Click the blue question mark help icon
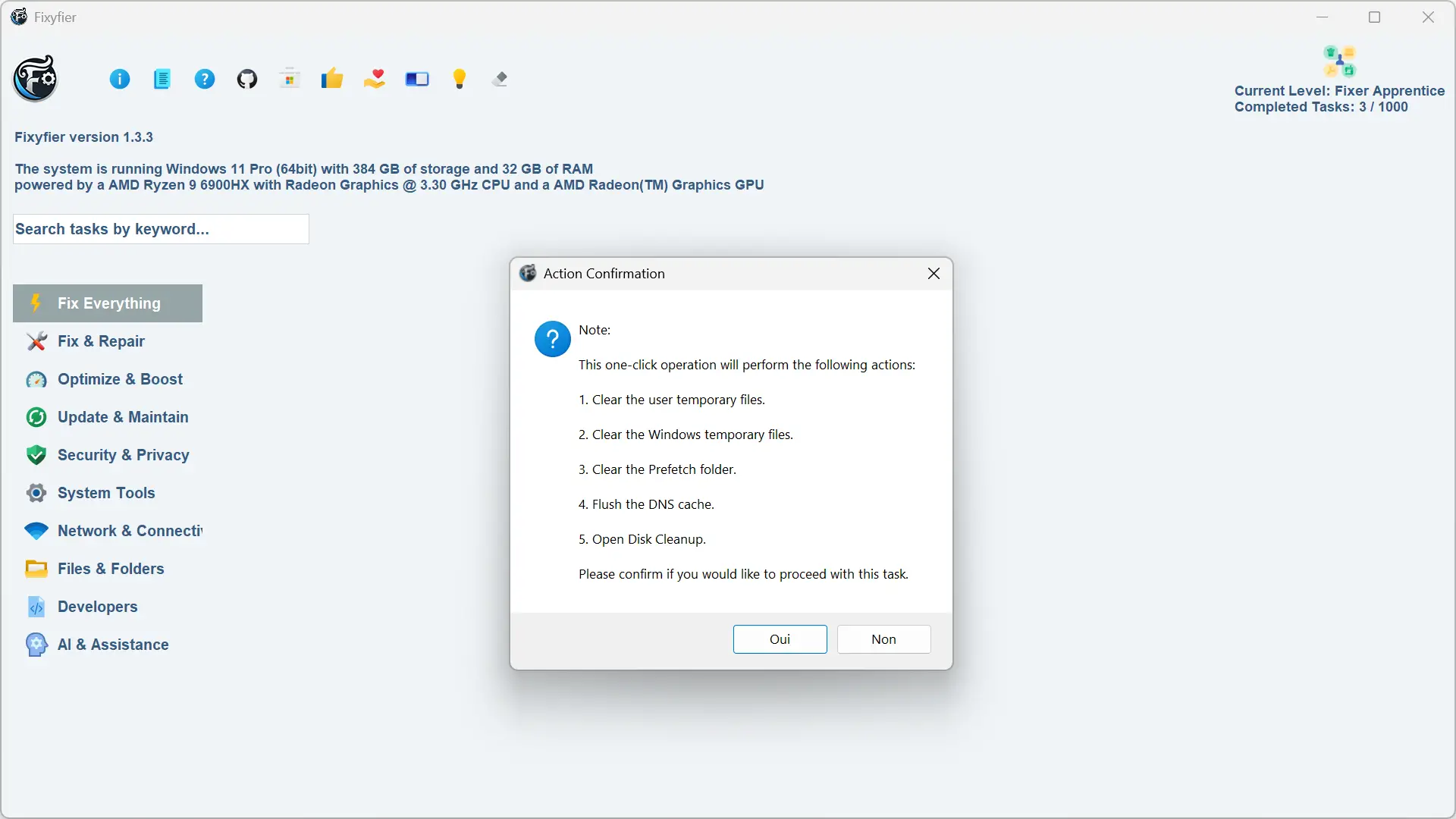 coord(205,79)
